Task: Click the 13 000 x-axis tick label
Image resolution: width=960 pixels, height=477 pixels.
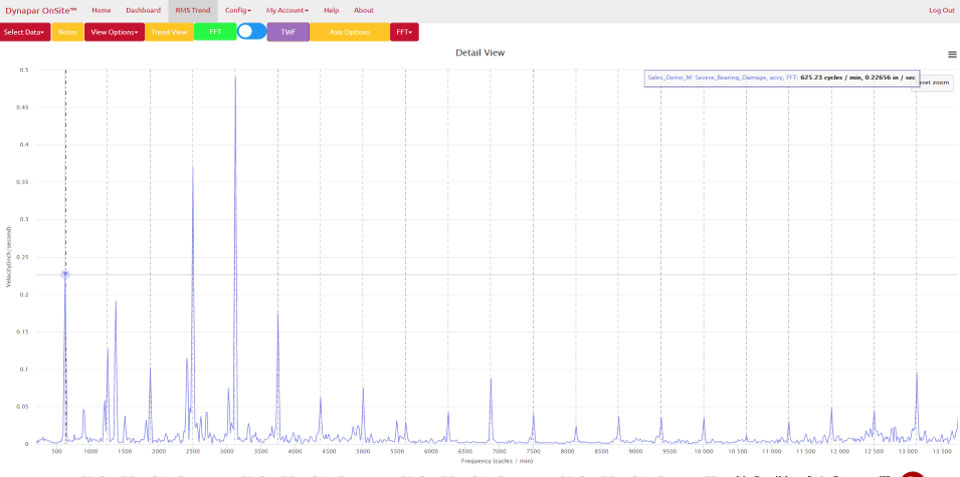Action: pyautogui.click(x=907, y=451)
